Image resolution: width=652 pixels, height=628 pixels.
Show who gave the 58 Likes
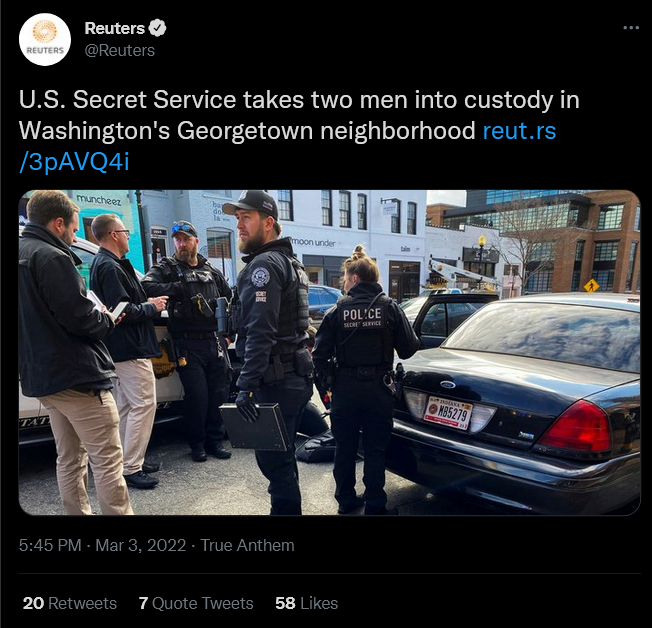306,603
